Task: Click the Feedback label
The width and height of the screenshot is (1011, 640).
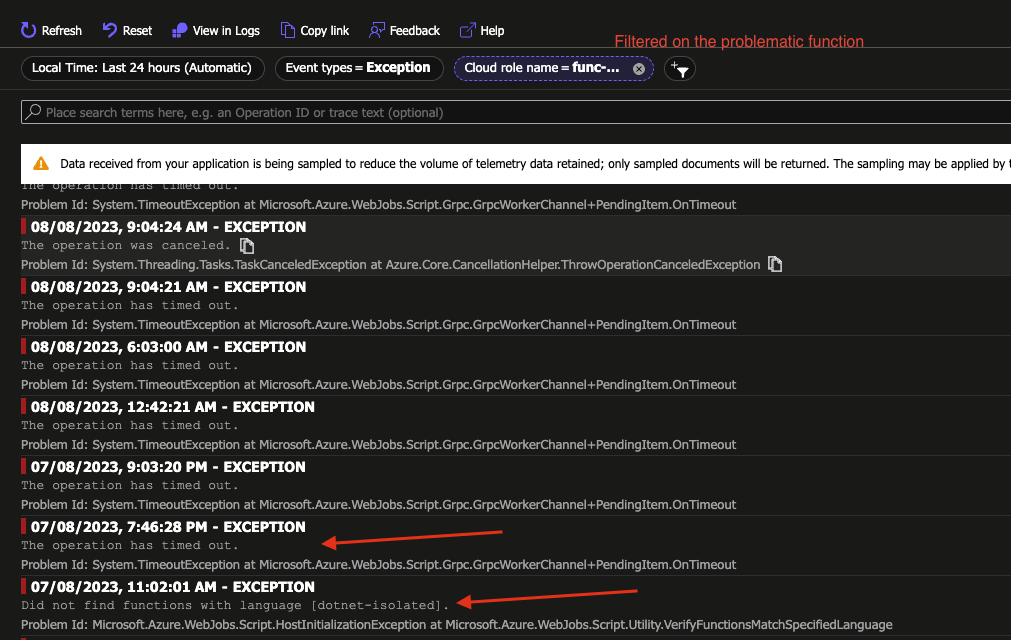Action: pos(415,30)
